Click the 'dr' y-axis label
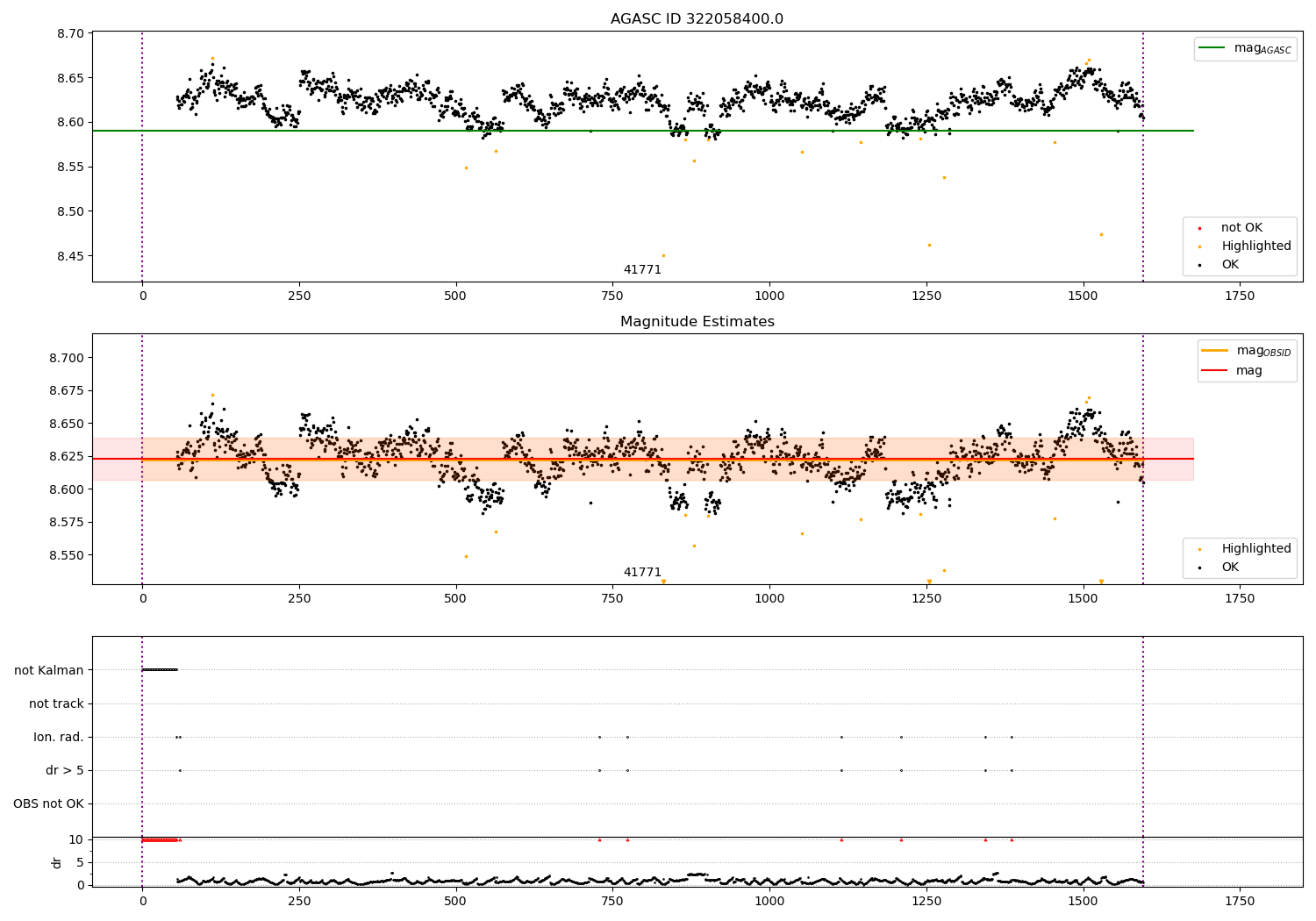The height and width of the screenshot is (921, 1316). (x=56, y=862)
